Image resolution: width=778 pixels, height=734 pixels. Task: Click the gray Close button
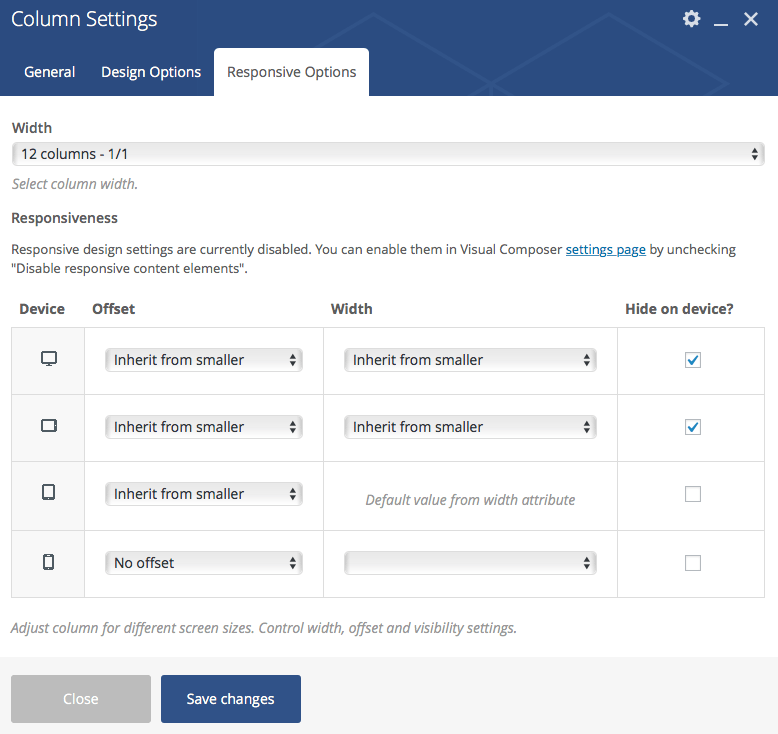coord(81,699)
